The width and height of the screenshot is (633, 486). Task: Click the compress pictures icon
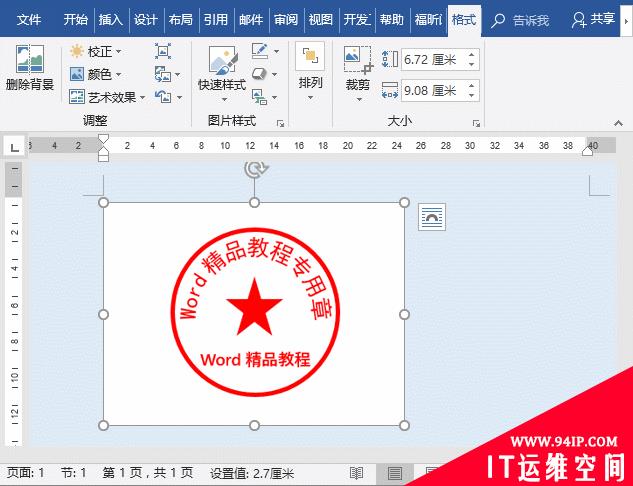click(163, 51)
